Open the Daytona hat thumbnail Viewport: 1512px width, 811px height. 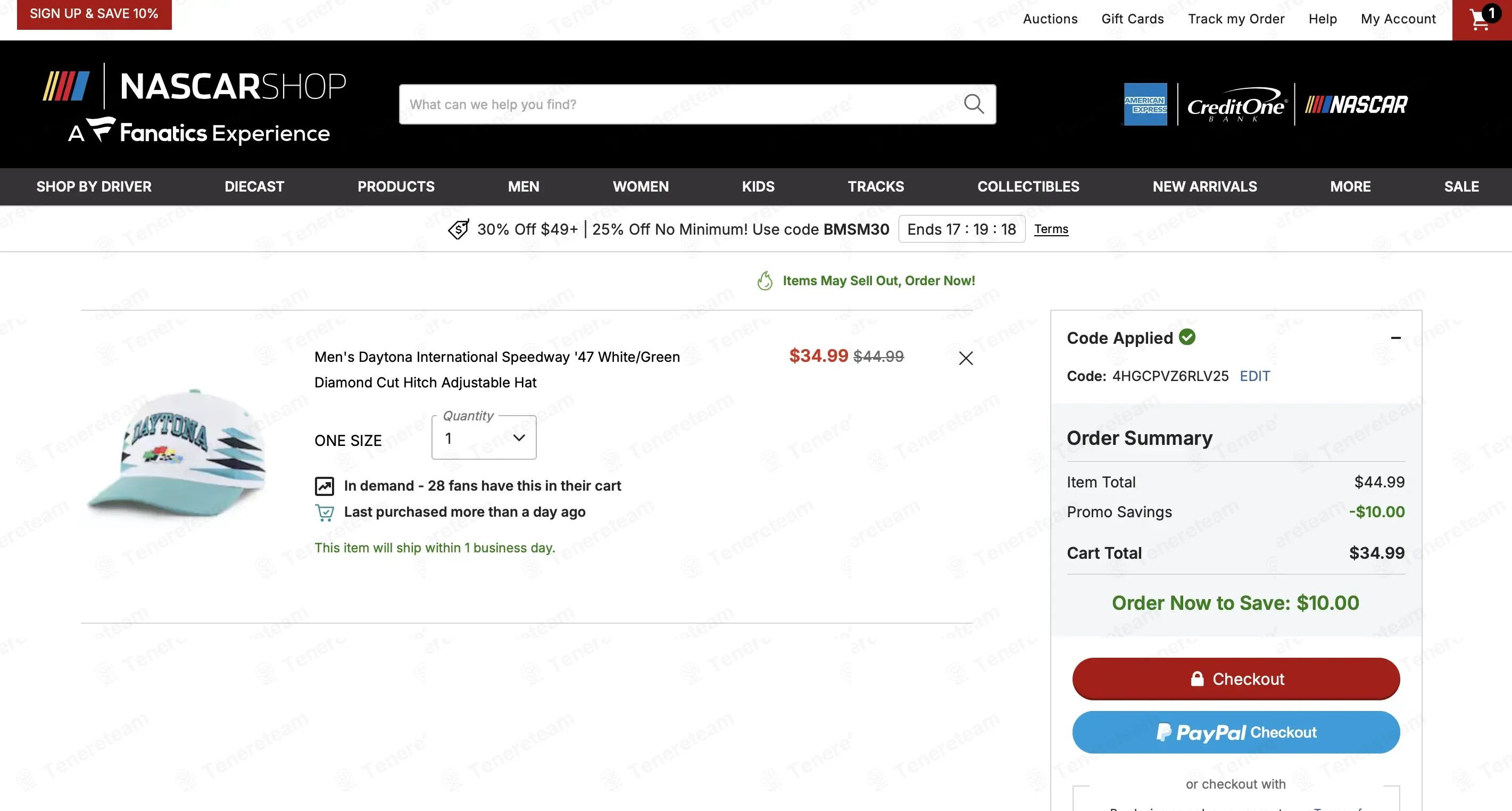178,455
